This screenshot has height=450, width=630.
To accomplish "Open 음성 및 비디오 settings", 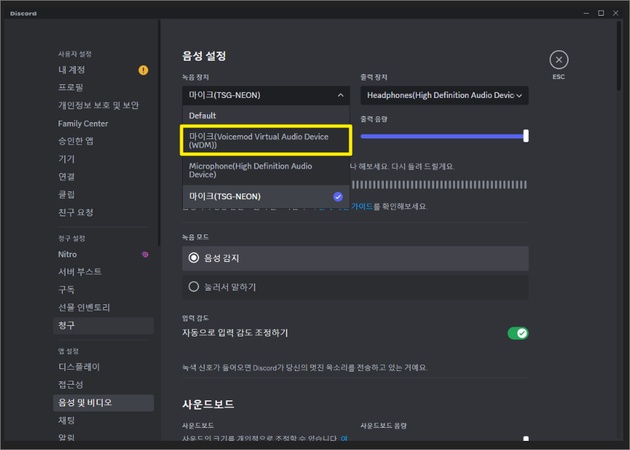I will coord(103,403).
